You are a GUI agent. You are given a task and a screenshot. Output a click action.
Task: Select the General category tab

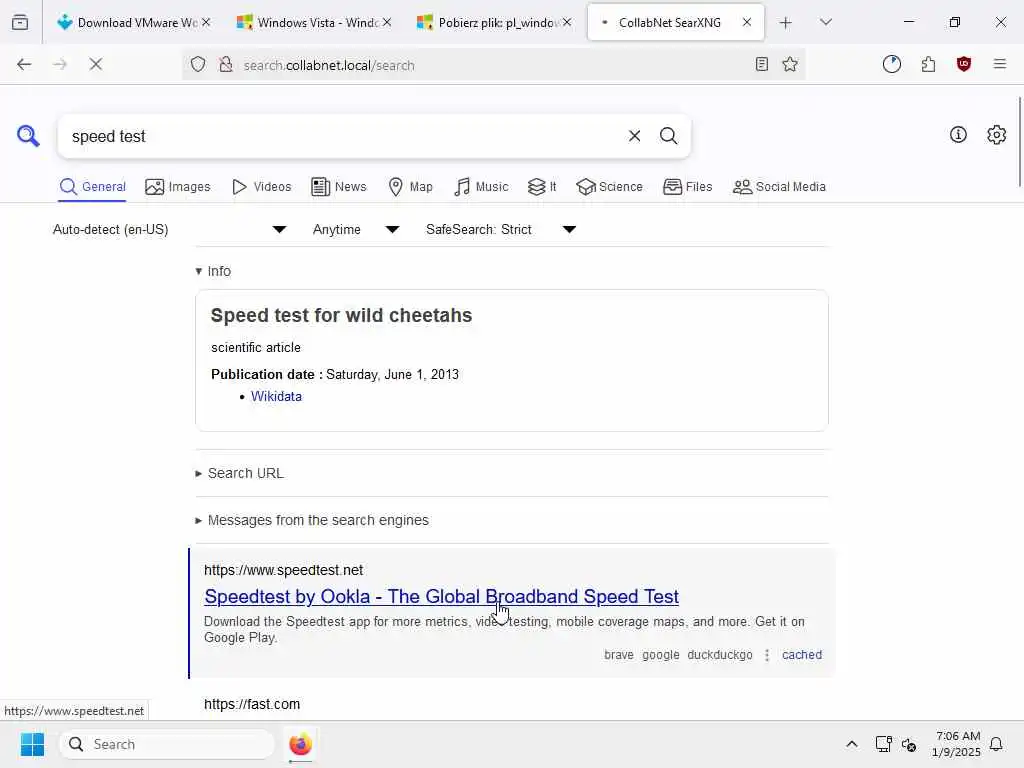point(92,187)
